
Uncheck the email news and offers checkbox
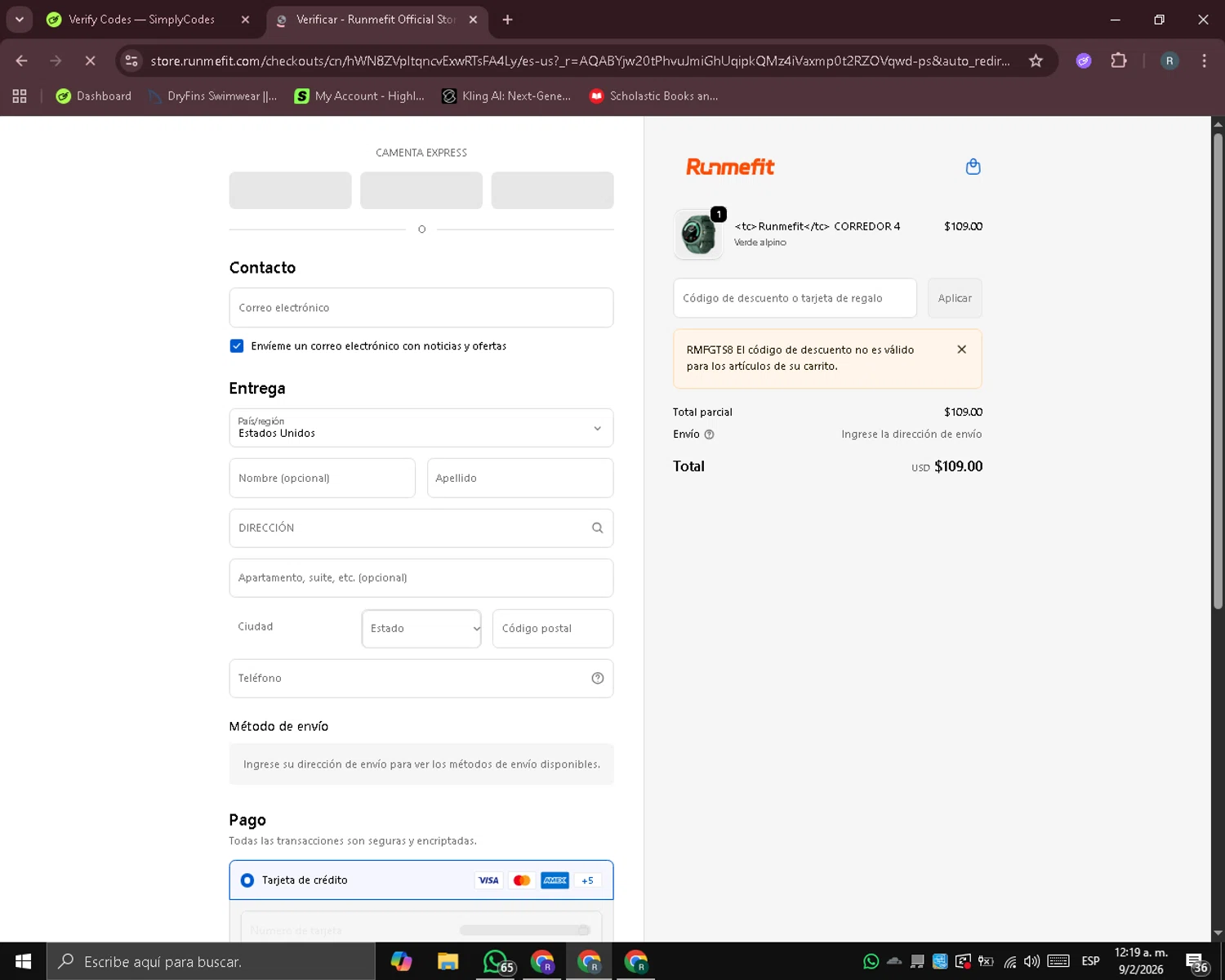click(237, 346)
